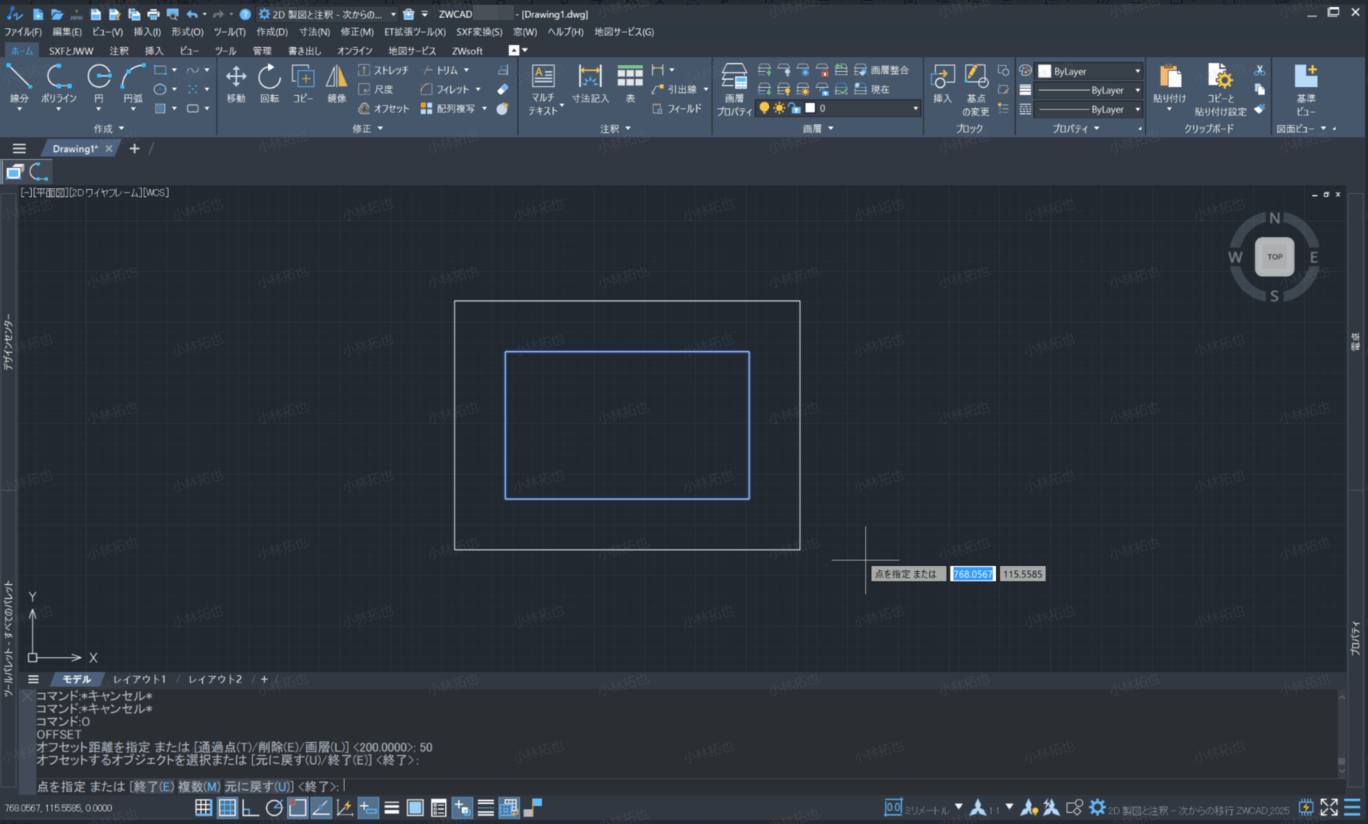Select the 円 (Circle) tool
Screen dimensions: 1368x824
tap(99, 85)
